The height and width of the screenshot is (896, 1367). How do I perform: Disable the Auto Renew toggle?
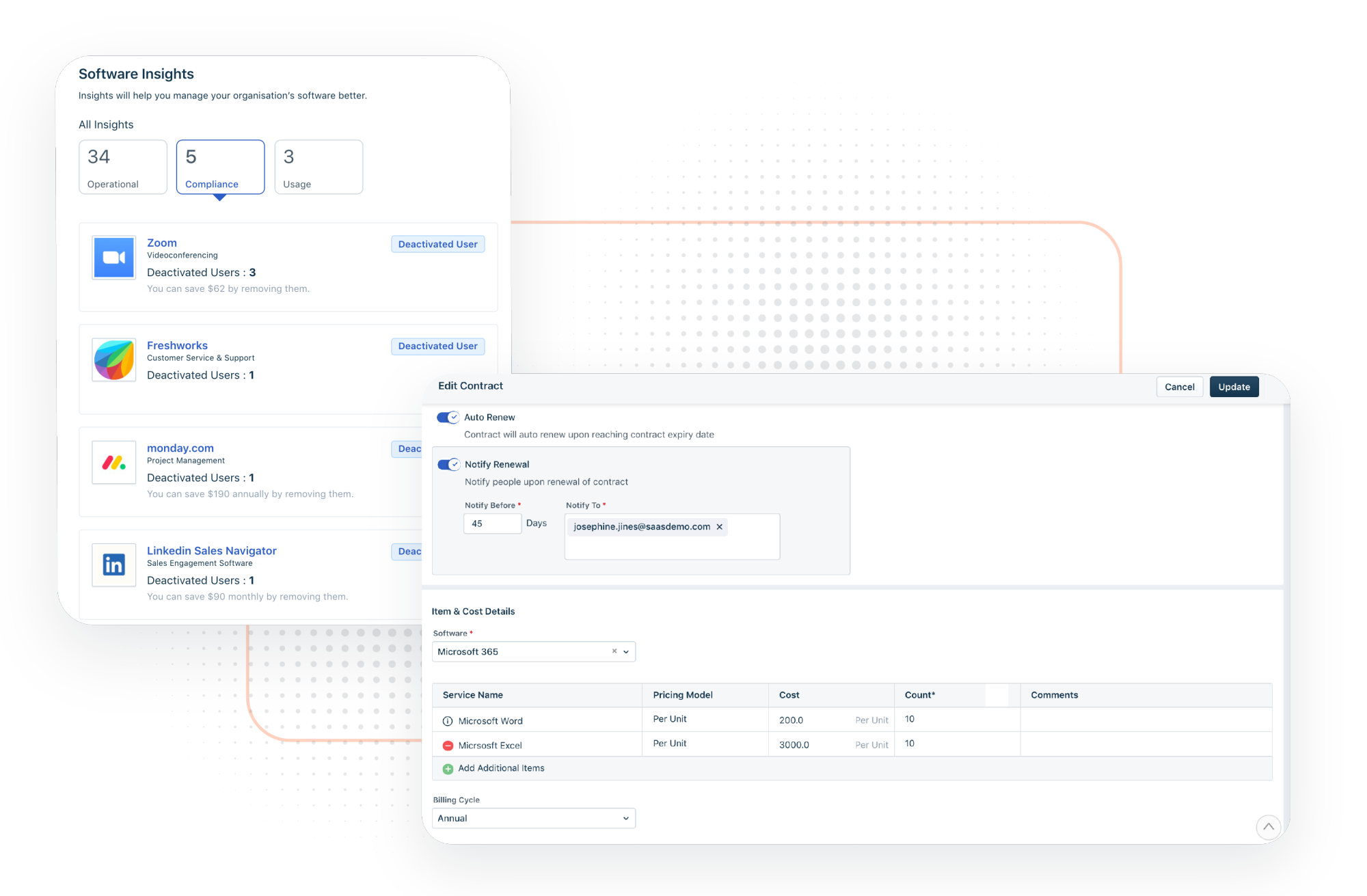tap(448, 417)
